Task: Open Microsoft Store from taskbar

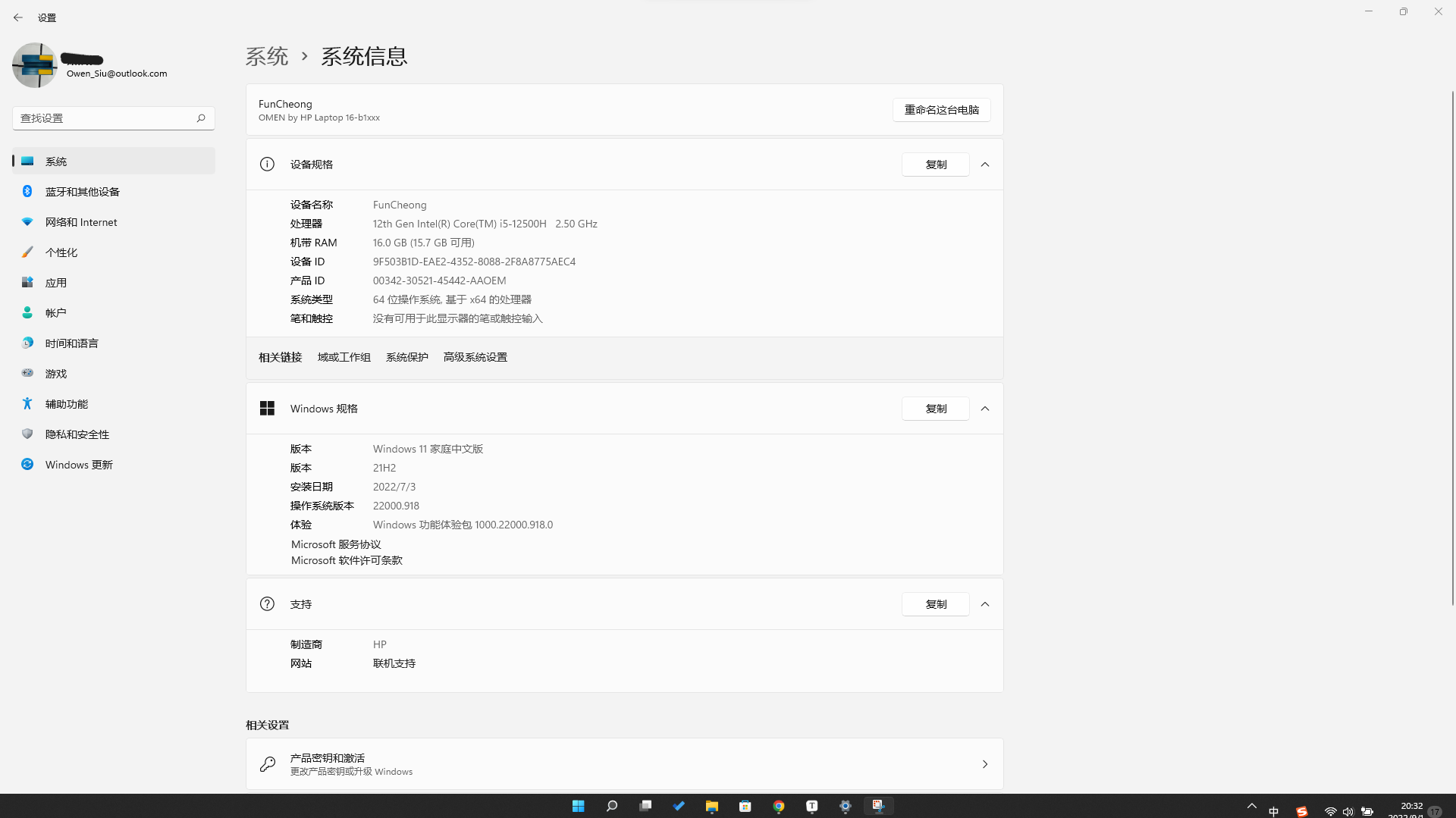Action: (x=745, y=806)
